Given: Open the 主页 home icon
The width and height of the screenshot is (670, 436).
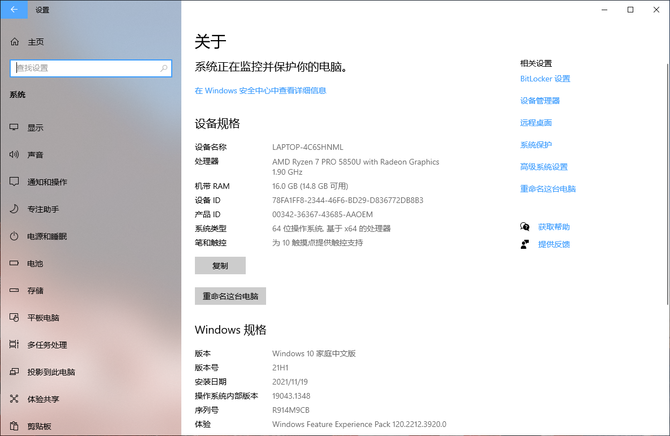Looking at the screenshot, I should click(x=14, y=42).
